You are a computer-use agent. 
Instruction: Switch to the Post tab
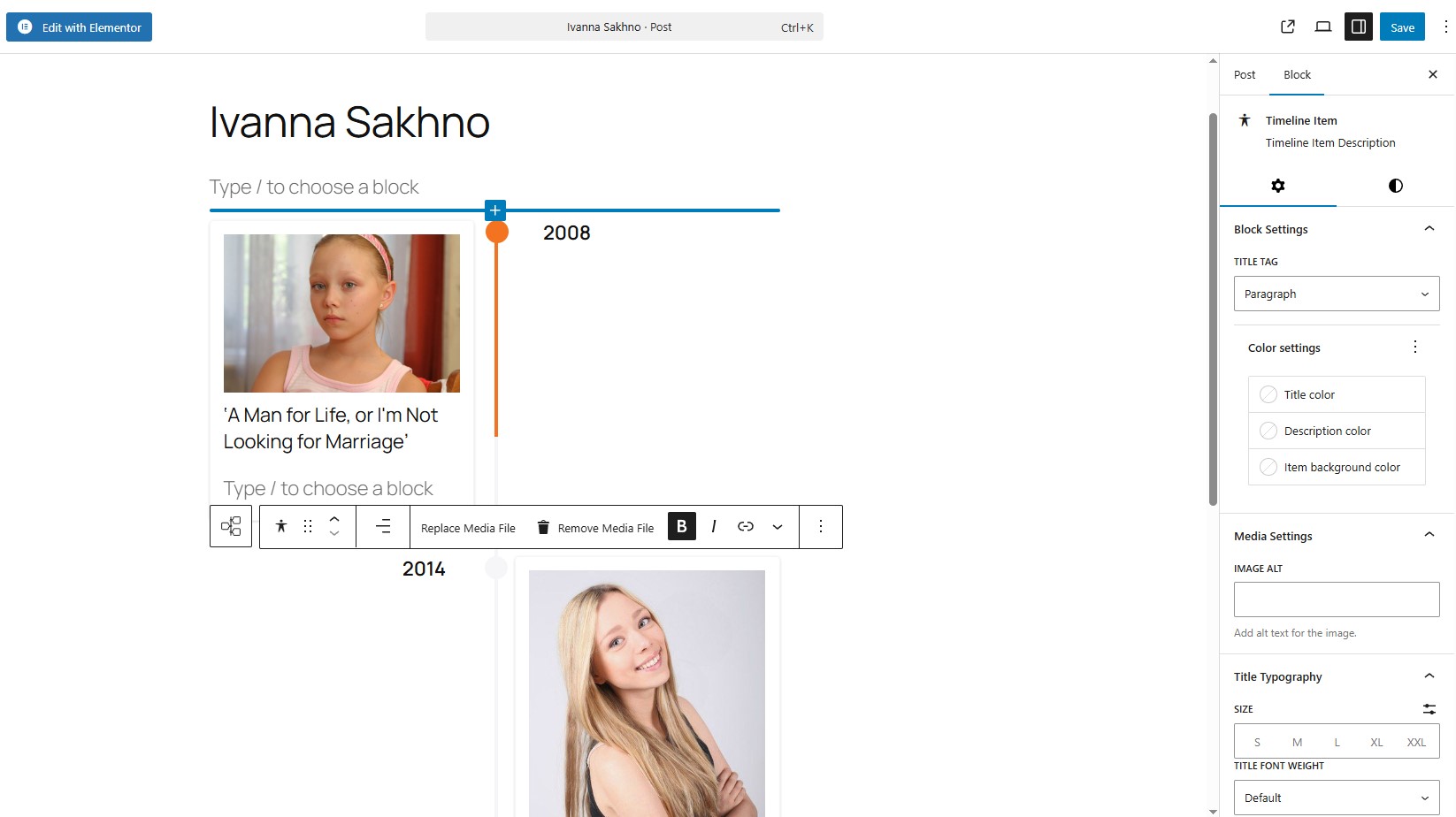pos(1245,74)
